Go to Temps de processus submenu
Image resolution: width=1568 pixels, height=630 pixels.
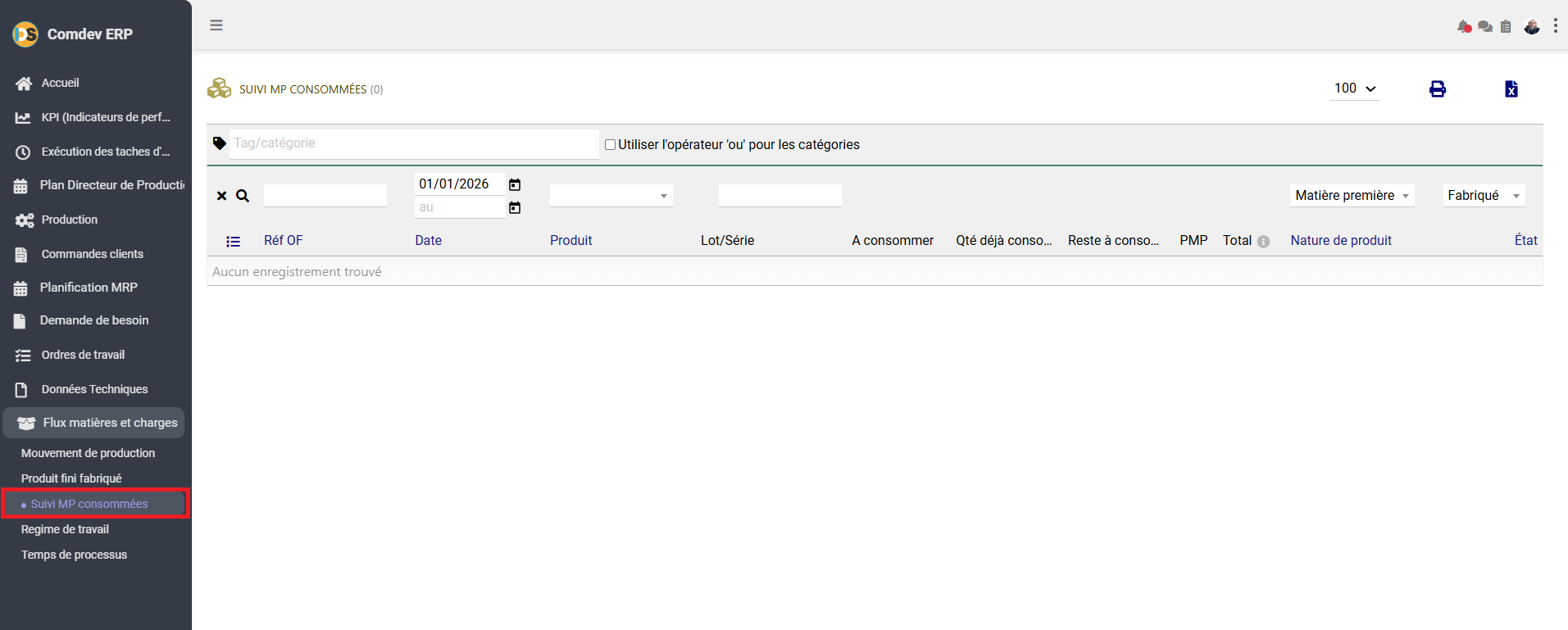pos(74,555)
